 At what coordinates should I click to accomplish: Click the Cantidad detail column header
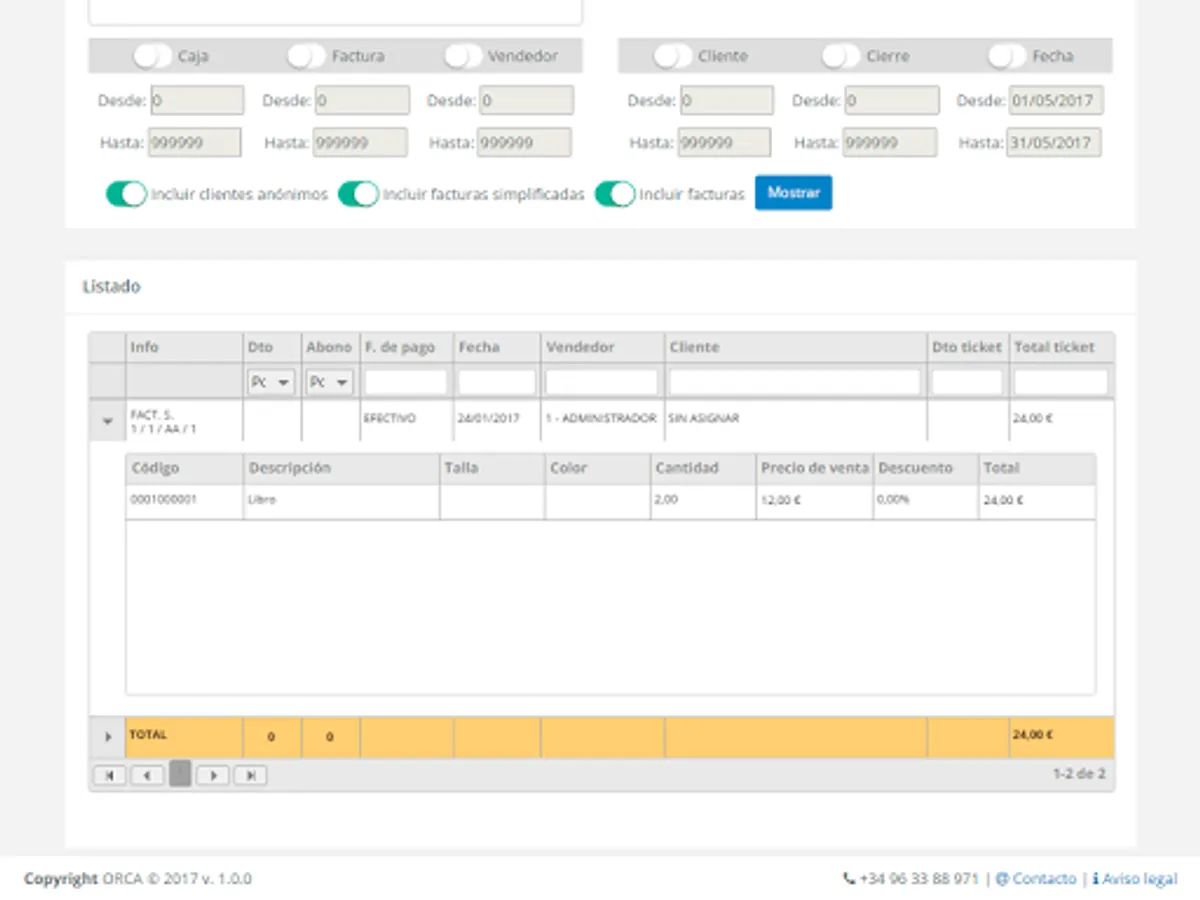click(703, 468)
